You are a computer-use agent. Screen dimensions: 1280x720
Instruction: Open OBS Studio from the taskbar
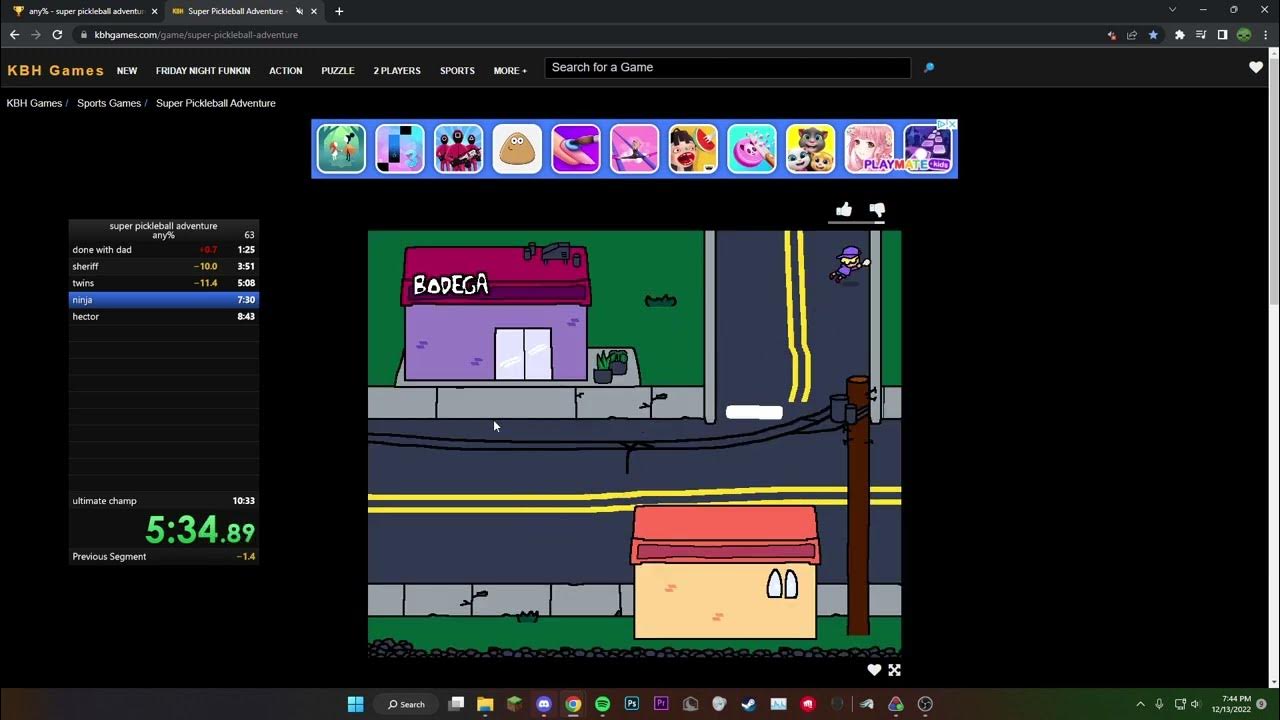pos(925,704)
